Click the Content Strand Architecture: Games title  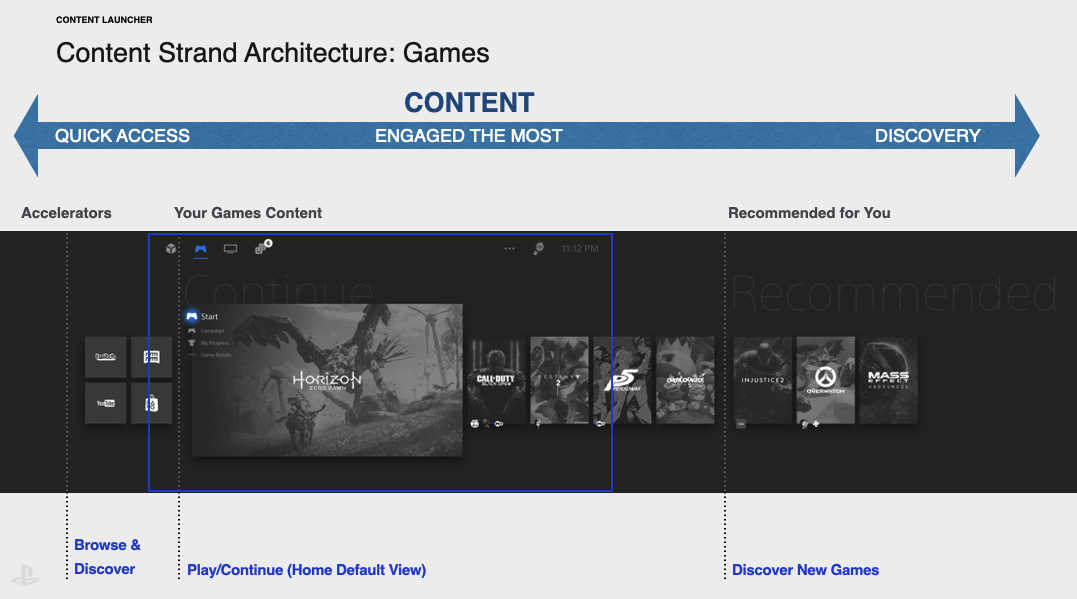coord(273,53)
